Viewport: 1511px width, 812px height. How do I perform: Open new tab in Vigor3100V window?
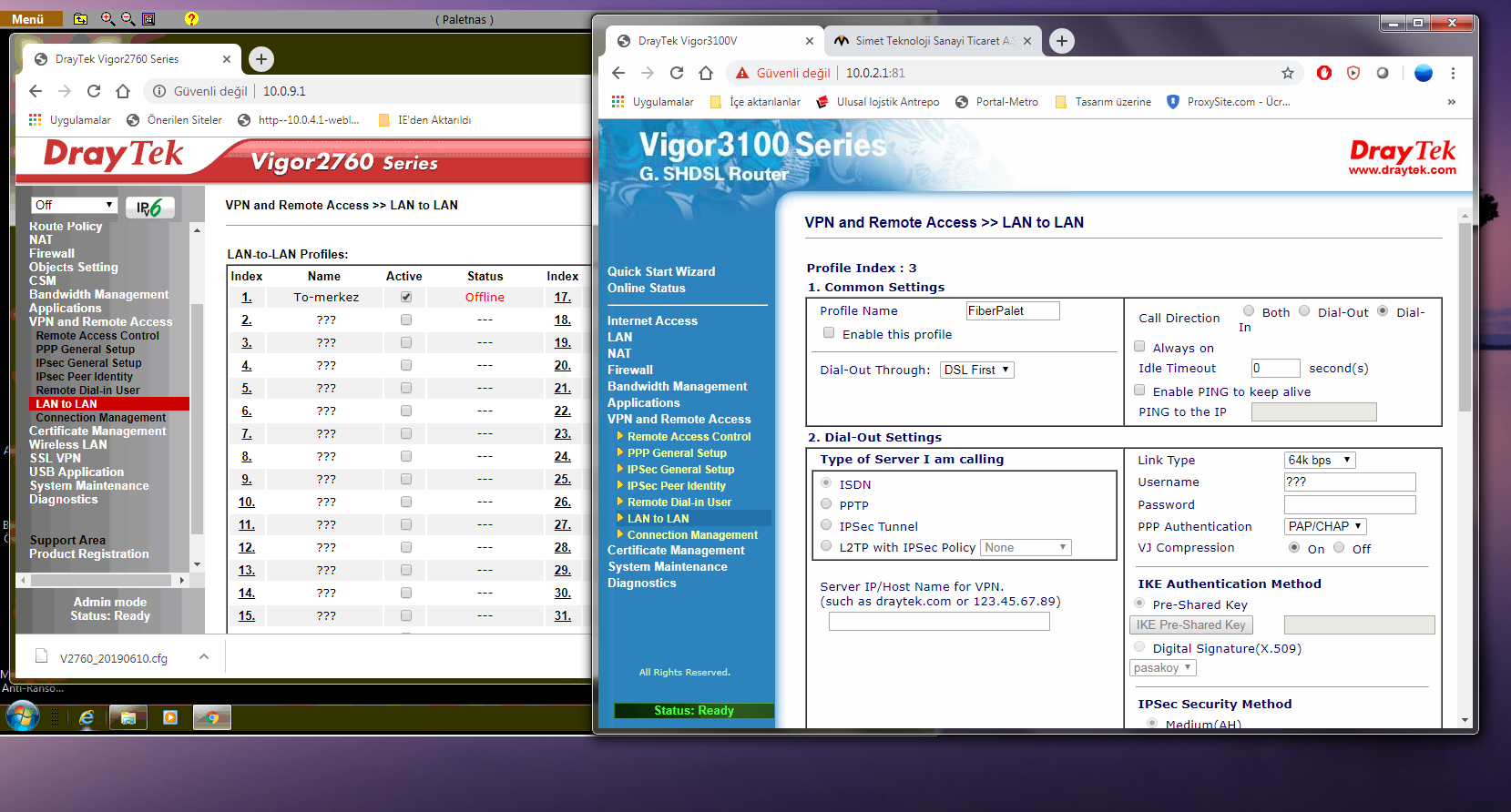(1061, 41)
